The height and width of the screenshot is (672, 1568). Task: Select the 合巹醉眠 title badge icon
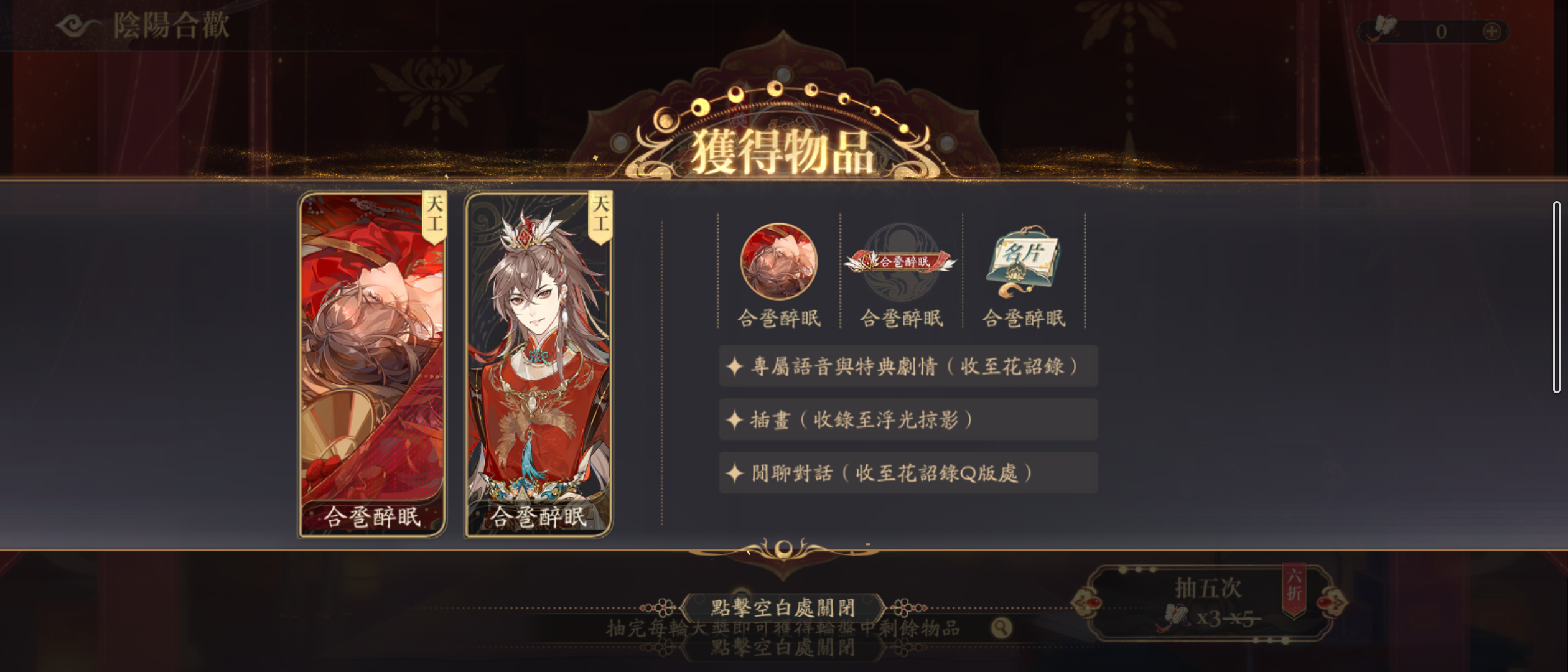900,261
